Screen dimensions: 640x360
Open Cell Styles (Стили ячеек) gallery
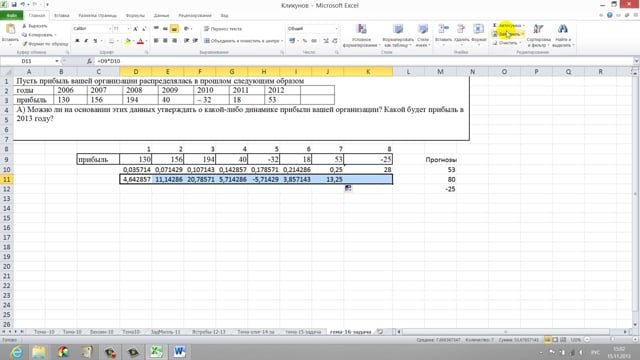pos(423,36)
